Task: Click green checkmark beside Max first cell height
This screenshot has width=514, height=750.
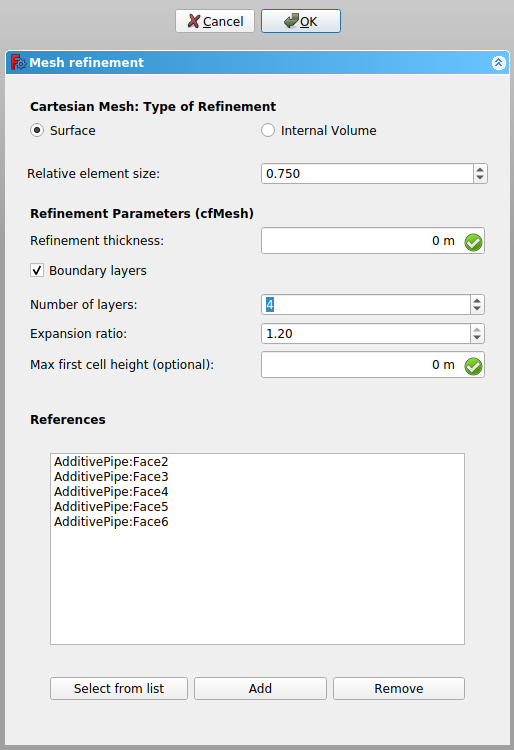Action: point(473,367)
